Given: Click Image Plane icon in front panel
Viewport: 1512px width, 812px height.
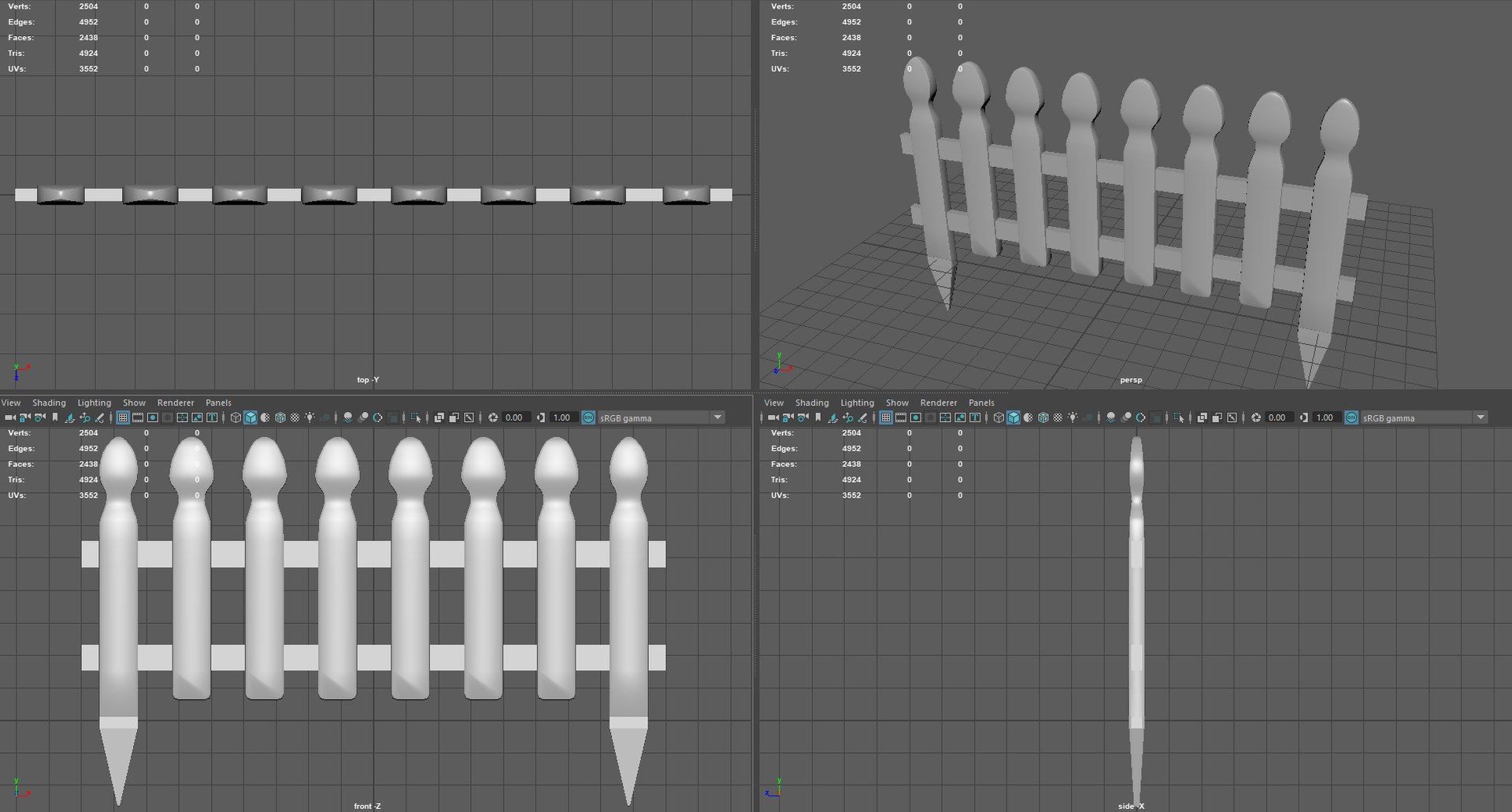Looking at the screenshot, I should 69,417.
